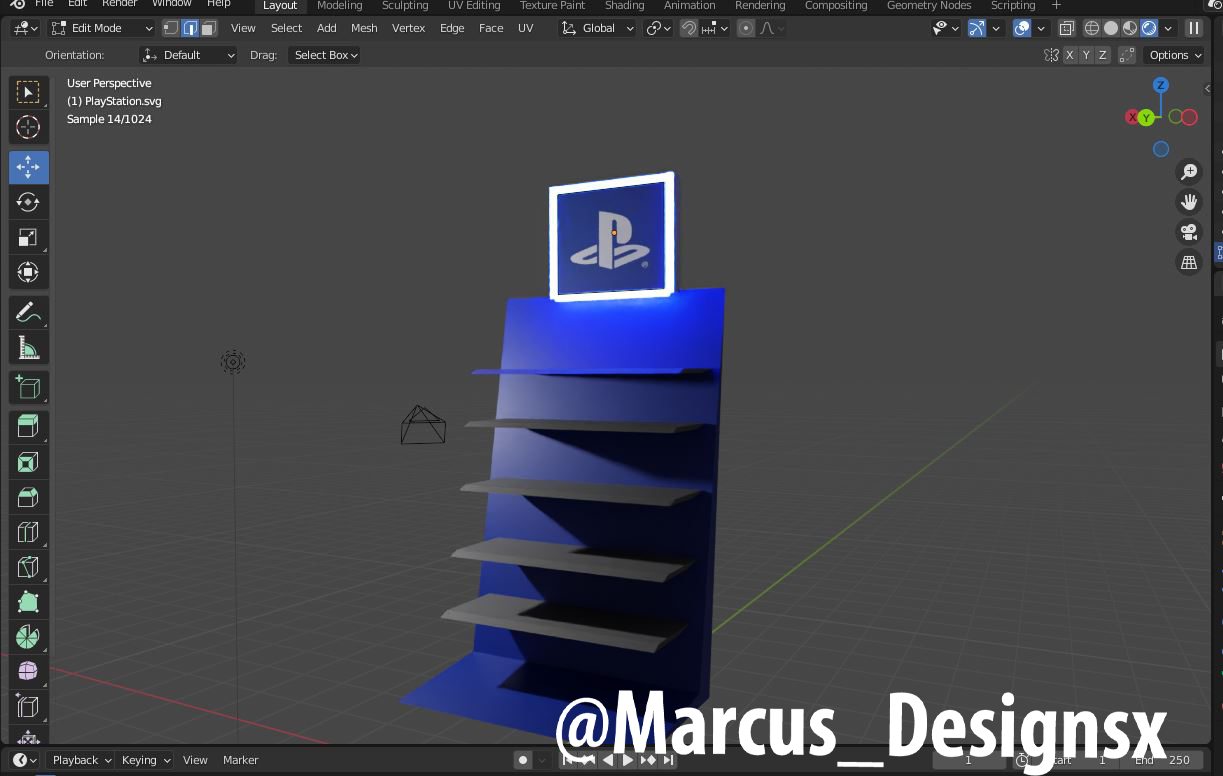Activate the Transform tool

pos(28,272)
